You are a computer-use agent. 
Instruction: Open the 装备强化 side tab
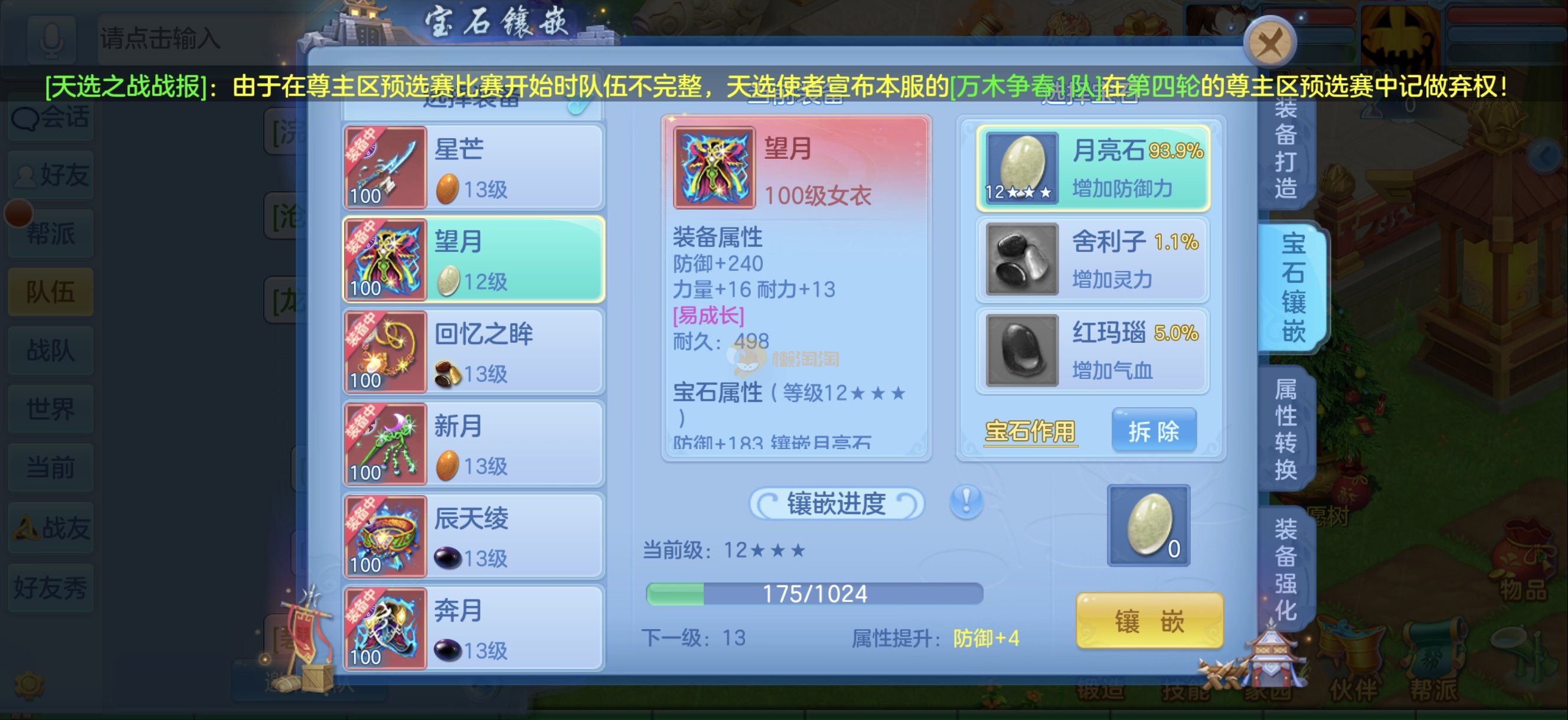(1286, 568)
